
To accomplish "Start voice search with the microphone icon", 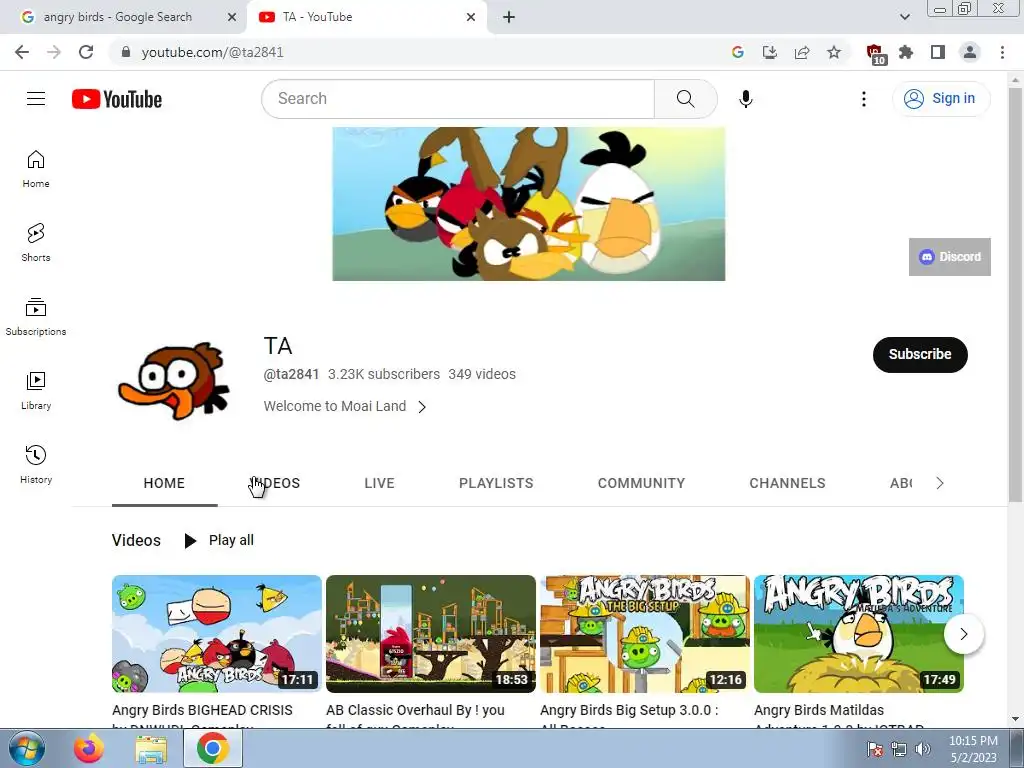I will point(745,99).
